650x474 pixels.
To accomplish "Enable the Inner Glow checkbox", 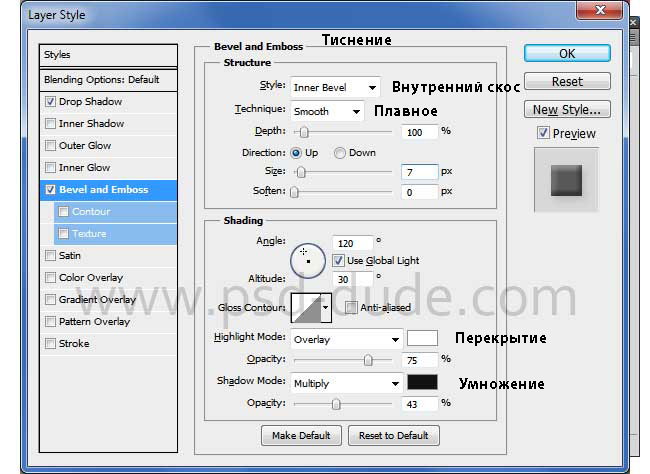I will click(50, 168).
